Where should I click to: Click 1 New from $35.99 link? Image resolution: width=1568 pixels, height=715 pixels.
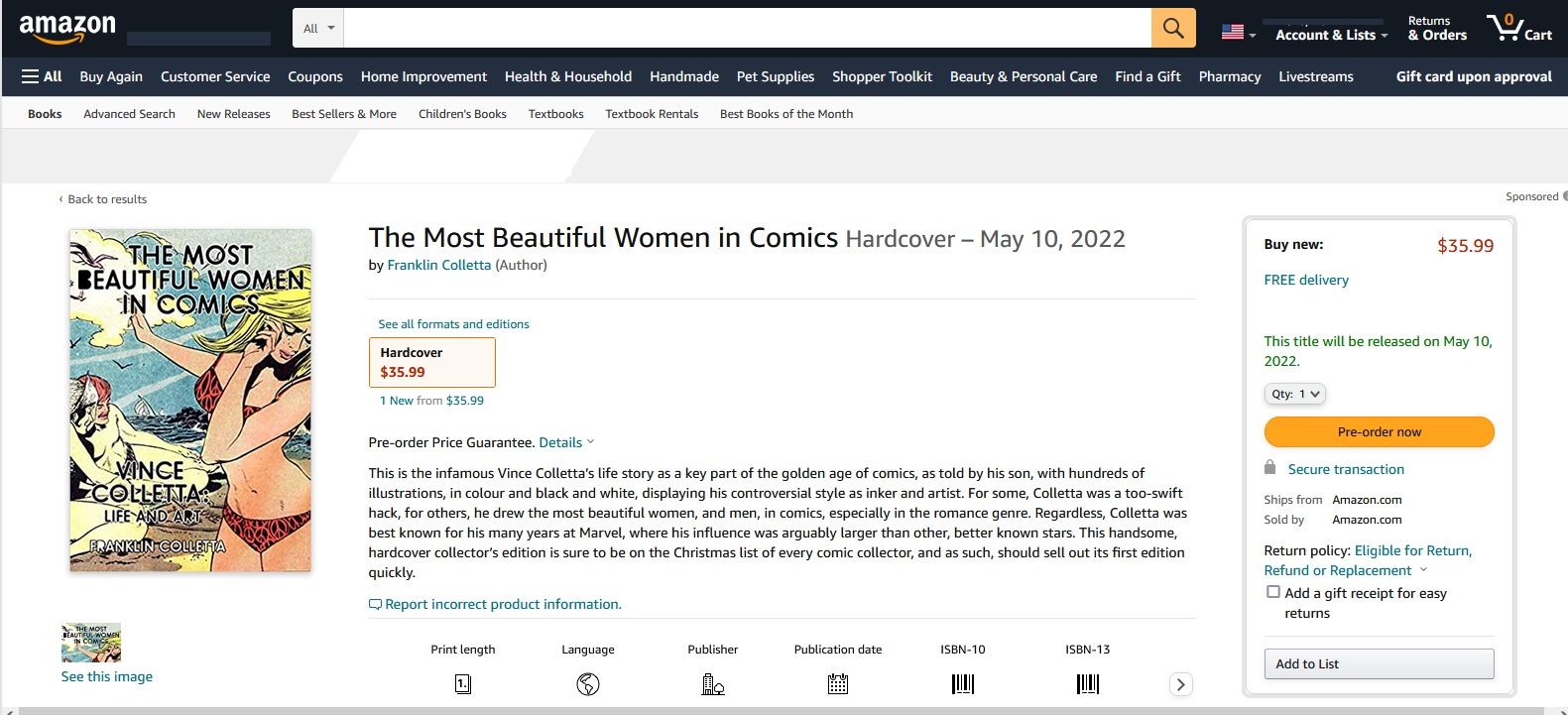click(x=431, y=401)
